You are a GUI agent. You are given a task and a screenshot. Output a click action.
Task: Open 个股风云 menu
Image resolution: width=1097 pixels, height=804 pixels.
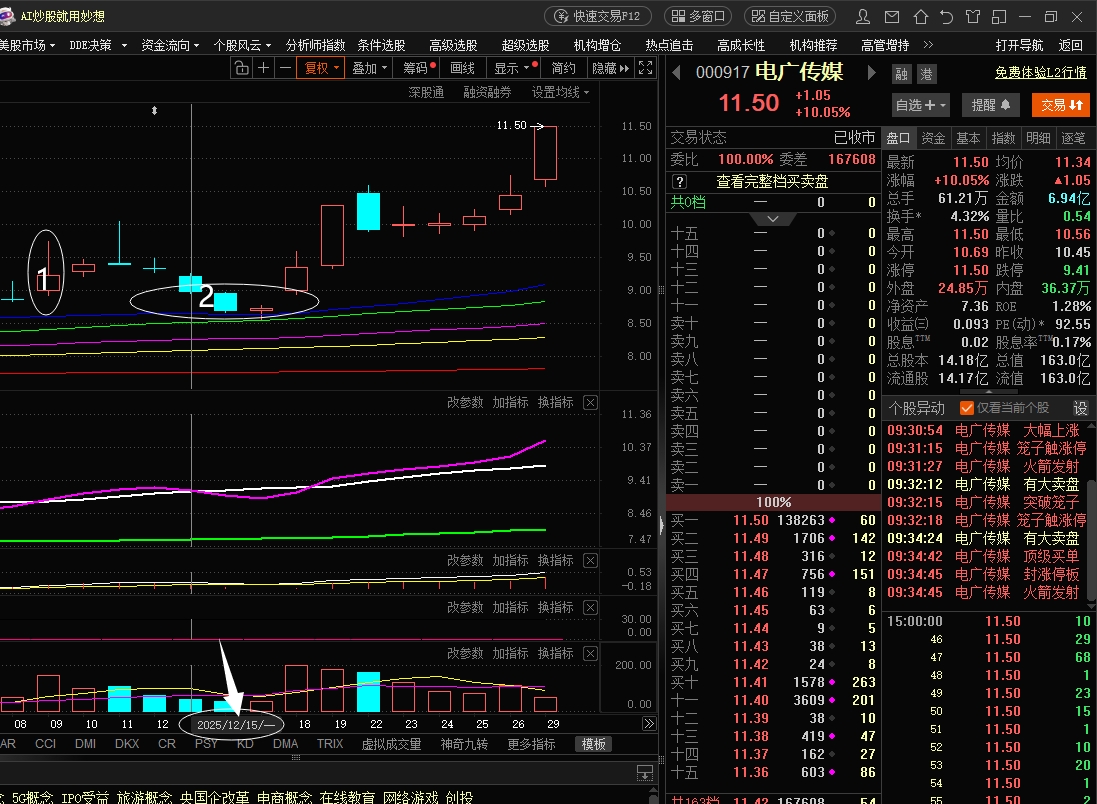point(242,45)
